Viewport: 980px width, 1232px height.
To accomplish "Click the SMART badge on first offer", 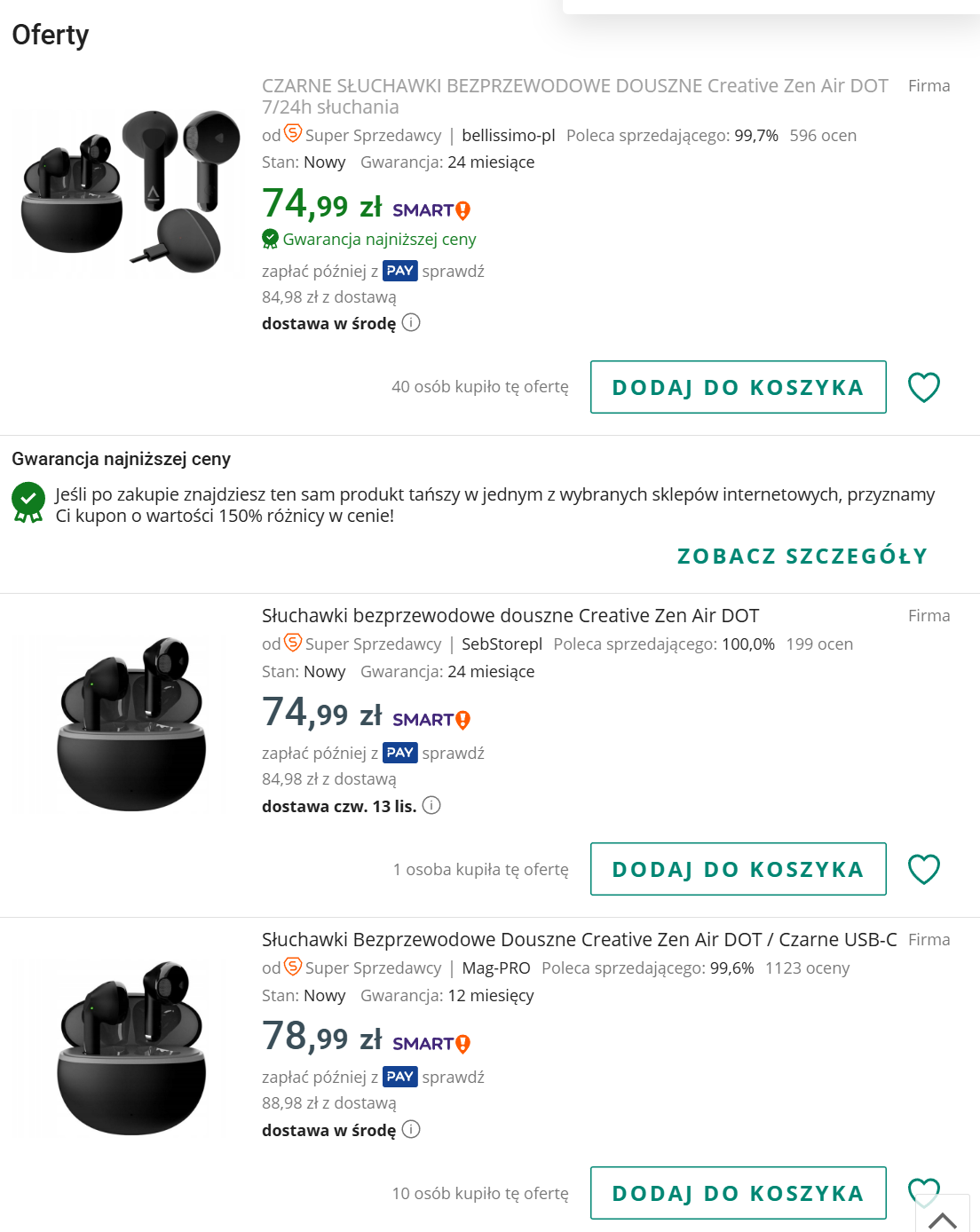I will [431, 210].
